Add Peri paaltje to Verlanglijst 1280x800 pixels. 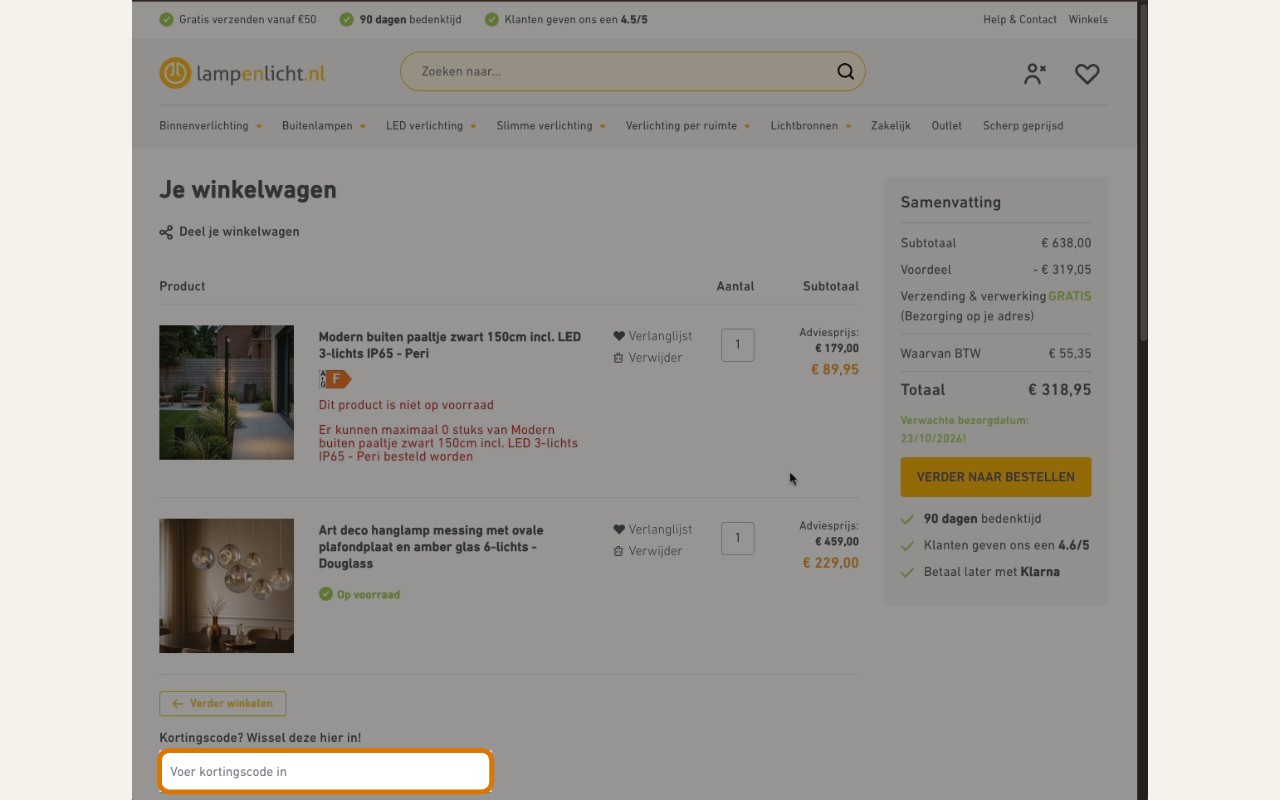point(652,336)
